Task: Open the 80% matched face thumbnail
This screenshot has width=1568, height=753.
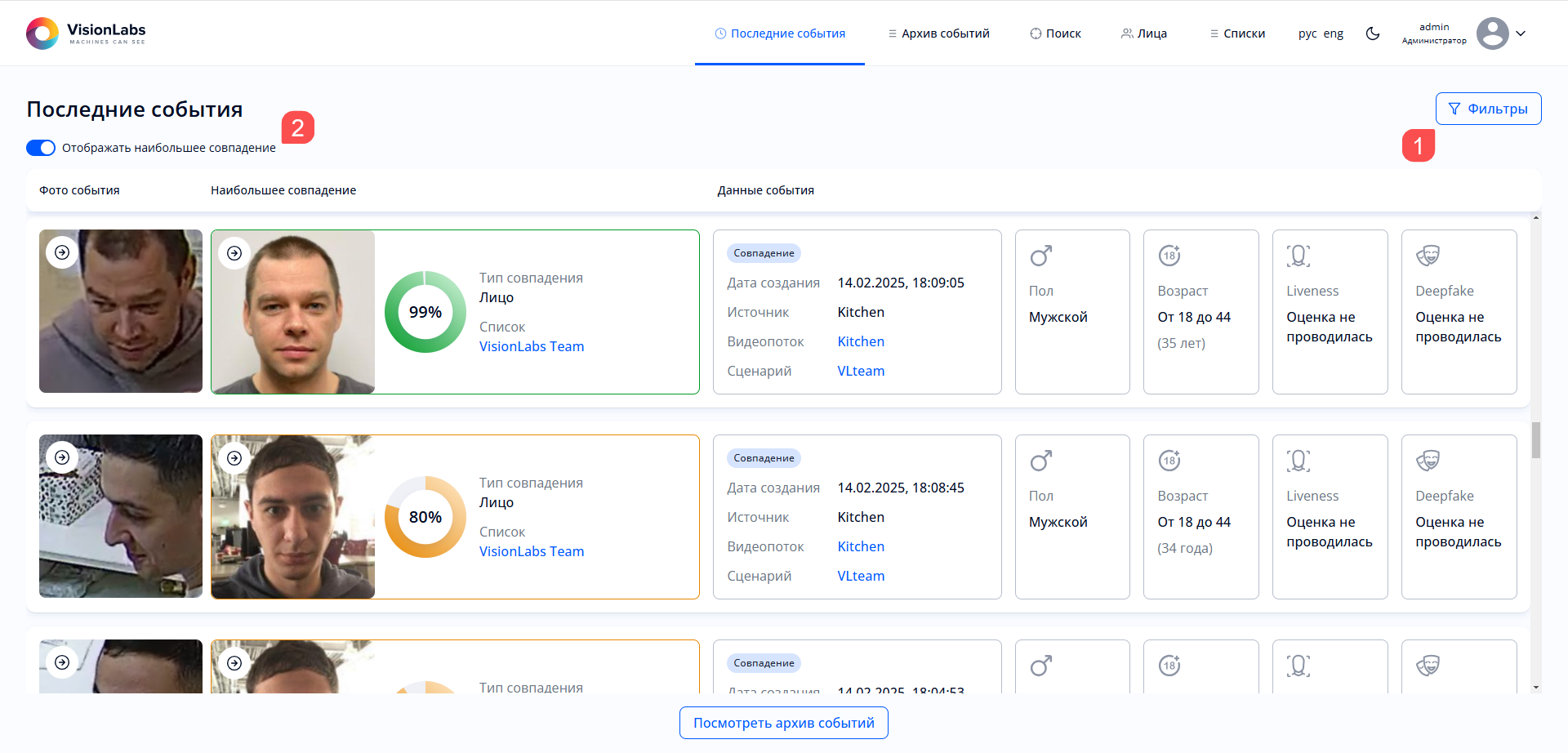Action: tap(293, 517)
